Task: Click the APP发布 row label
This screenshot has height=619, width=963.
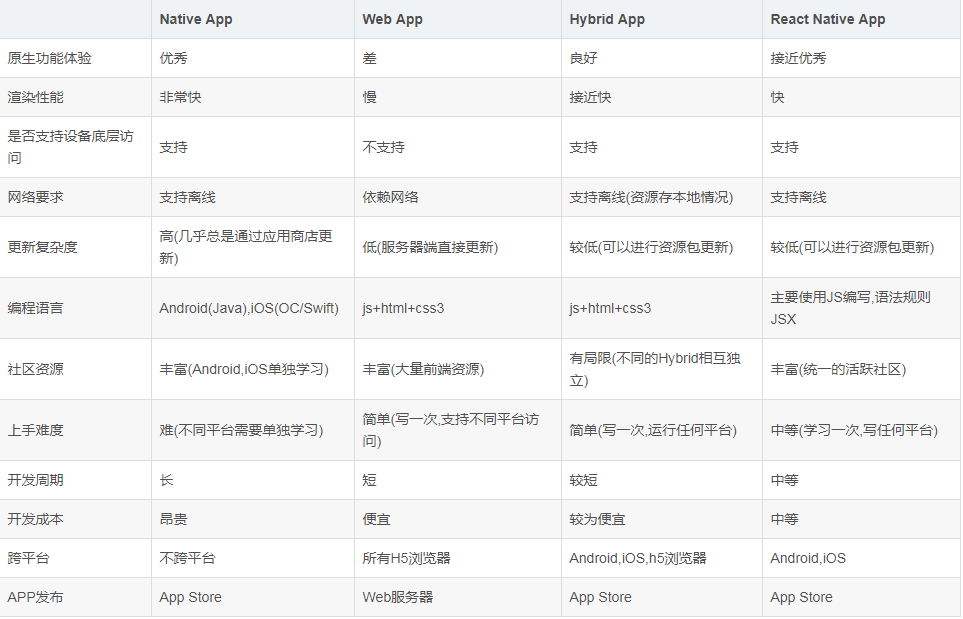Action: (36, 597)
